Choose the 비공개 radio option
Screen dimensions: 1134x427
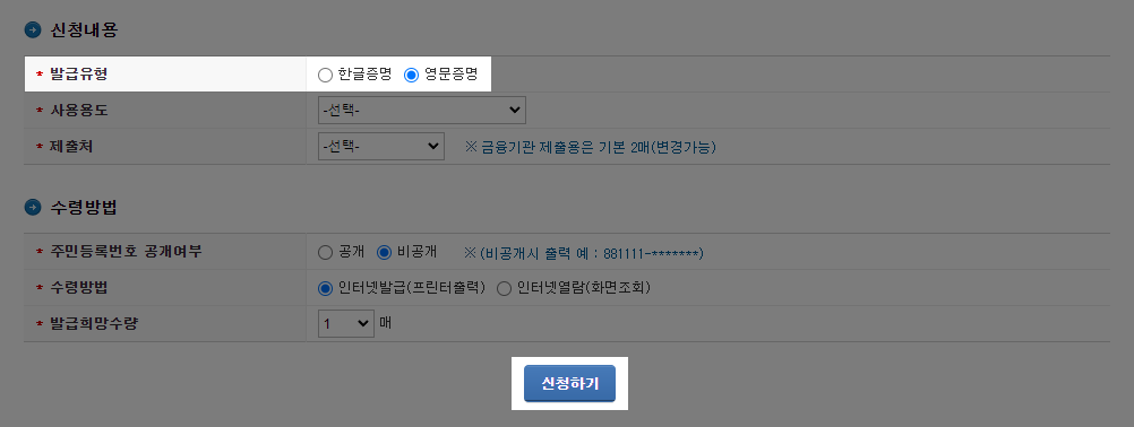click(385, 253)
